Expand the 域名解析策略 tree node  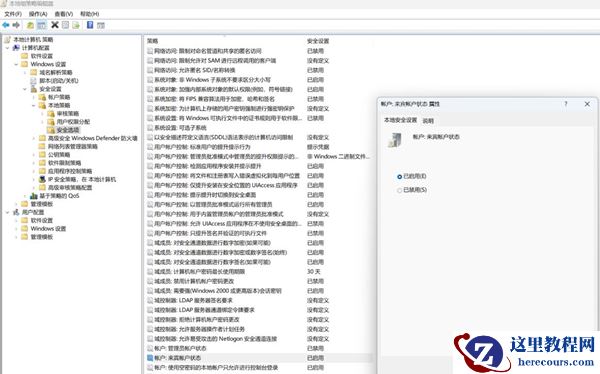(25, 72)
